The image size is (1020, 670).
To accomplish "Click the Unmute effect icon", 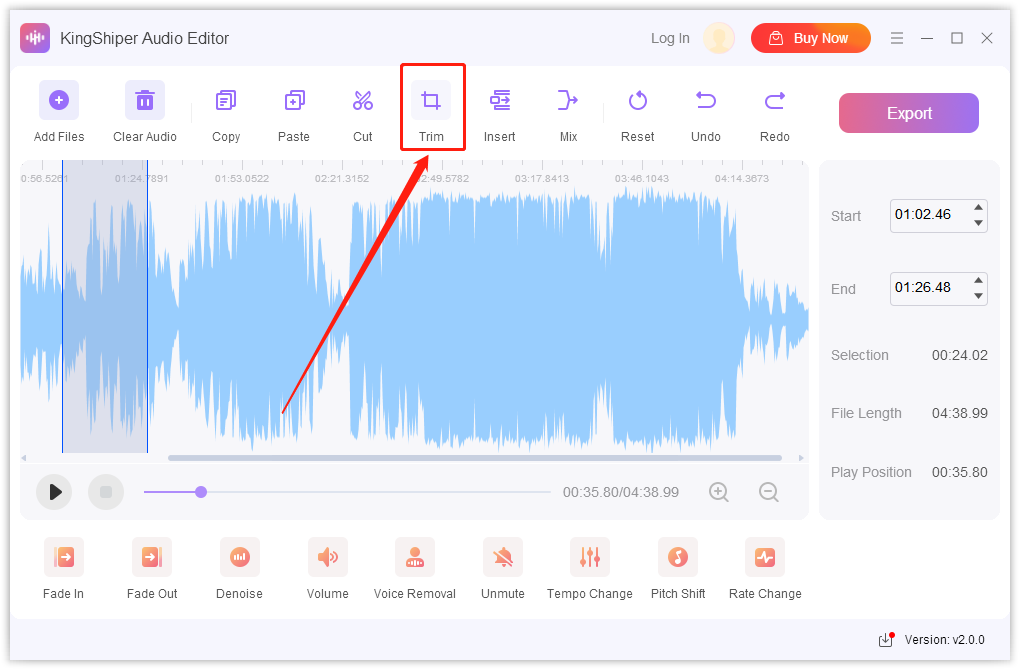I will pos(503,557).
